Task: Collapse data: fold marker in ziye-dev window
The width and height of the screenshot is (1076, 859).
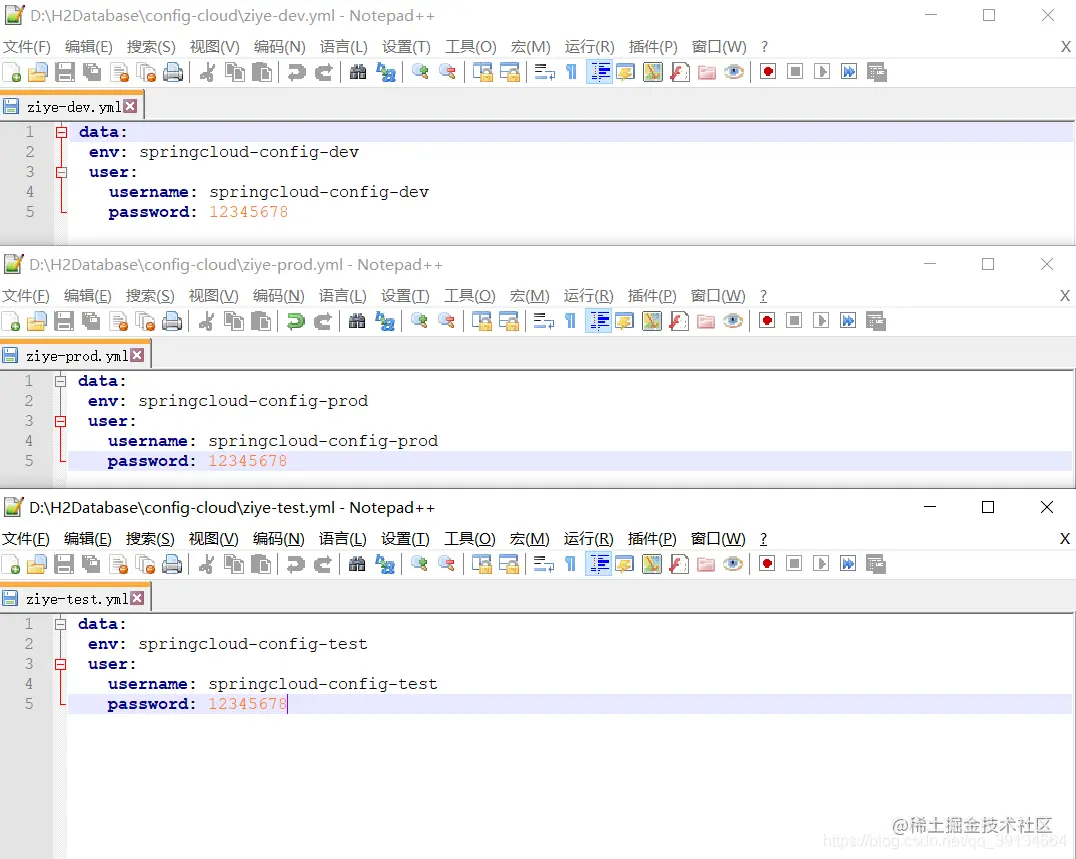Action: [x=61, y=132]
